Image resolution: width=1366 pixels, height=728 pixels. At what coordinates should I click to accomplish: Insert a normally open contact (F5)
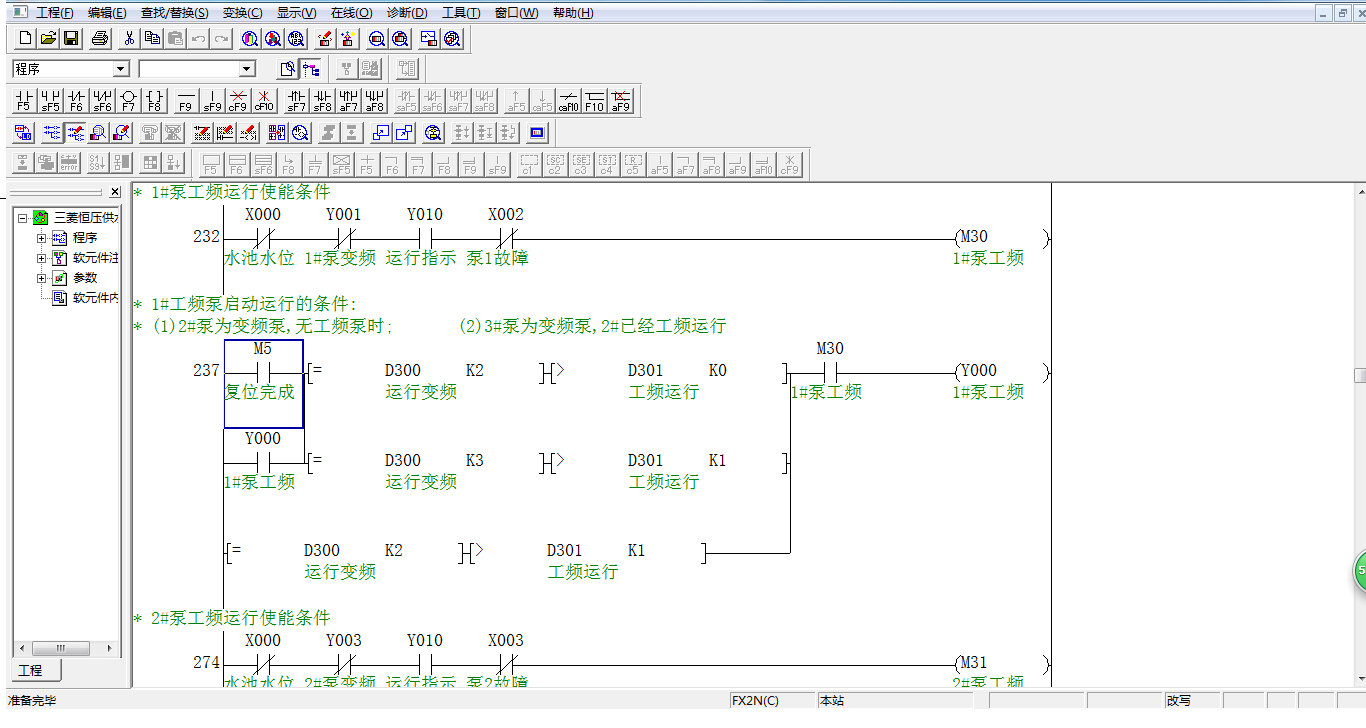(x=24, y=100)
